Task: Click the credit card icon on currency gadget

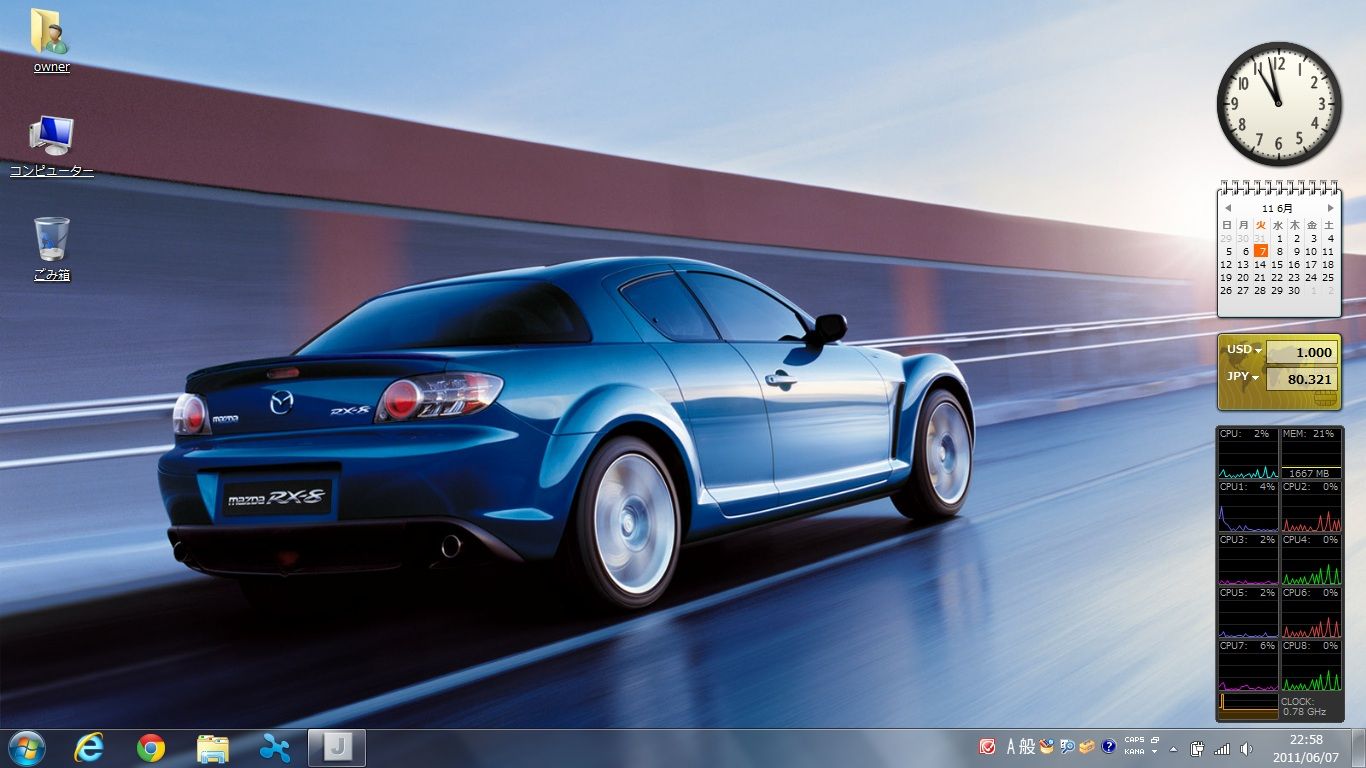Action: tap(1326, 399)
